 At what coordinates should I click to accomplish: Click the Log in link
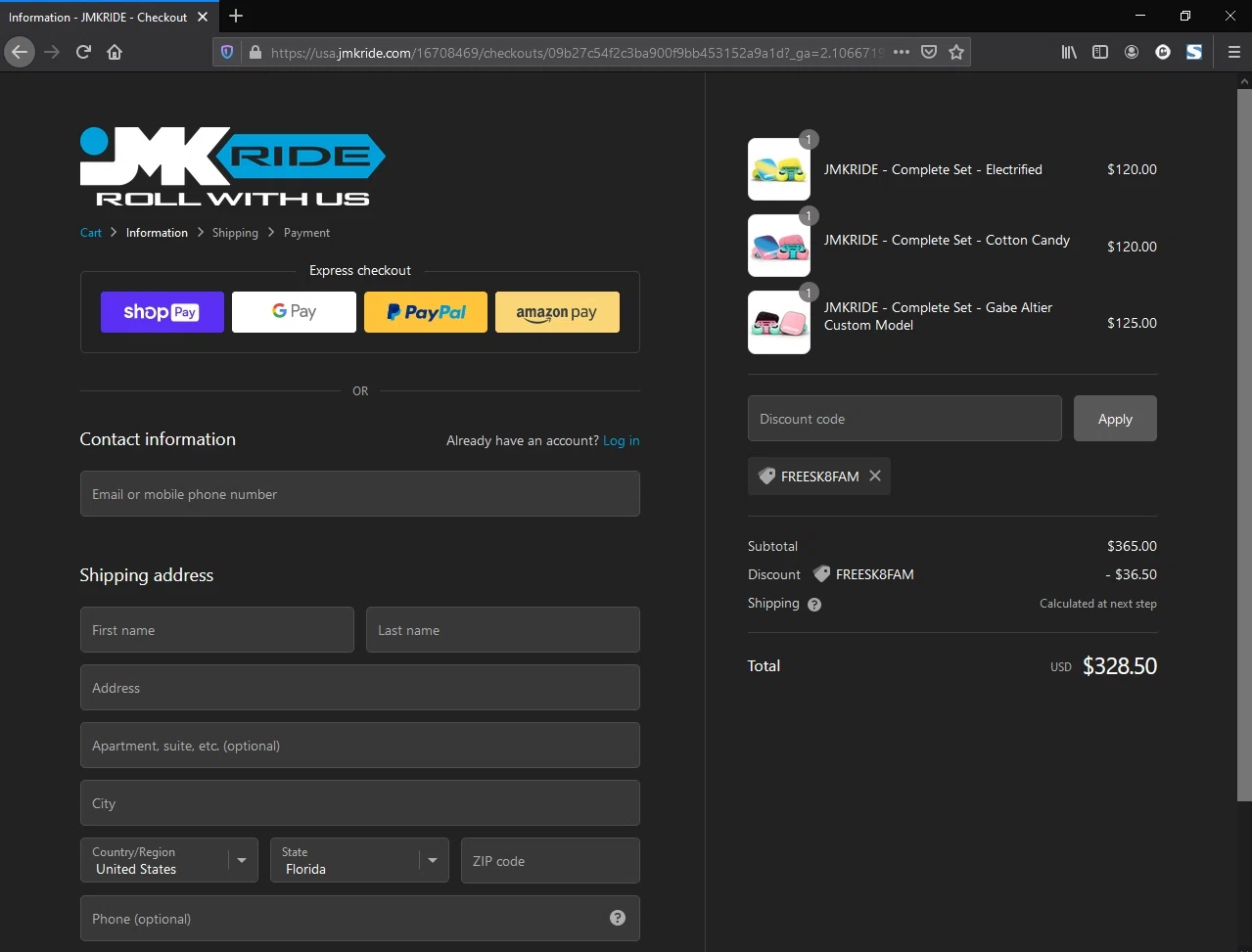tap(622, 440)
